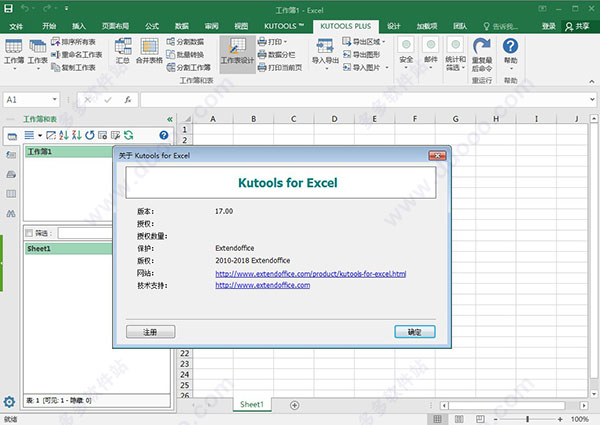Toggle the 工作表设计 worksheet design button
The height and width of the screenshot is (425, 600).
(237, 54)
